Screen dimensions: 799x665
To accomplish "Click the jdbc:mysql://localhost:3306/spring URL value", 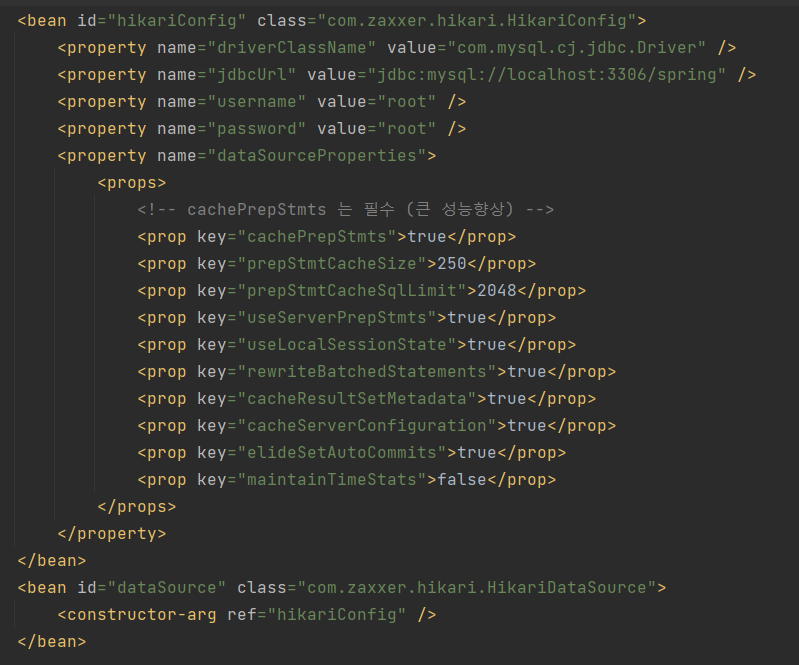I will [x=547, y=75].
